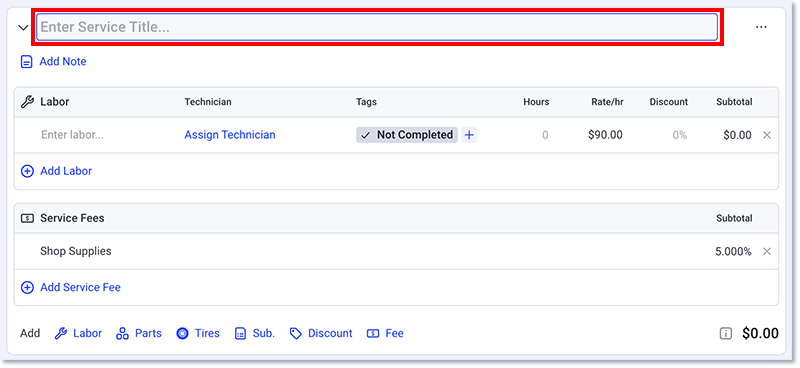Viewport: 800px width, 368px height.
Task: Click the Technician column header
Action: (208, 102)
